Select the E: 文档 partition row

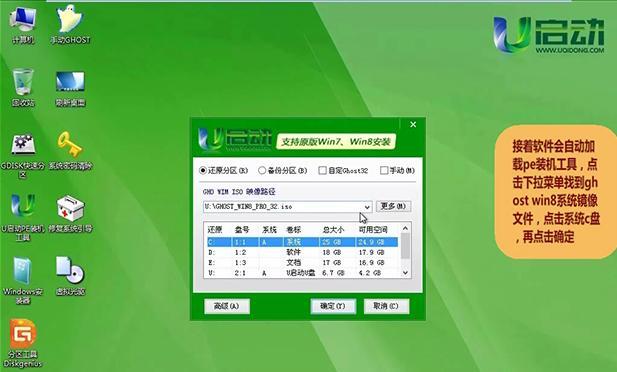302,262
